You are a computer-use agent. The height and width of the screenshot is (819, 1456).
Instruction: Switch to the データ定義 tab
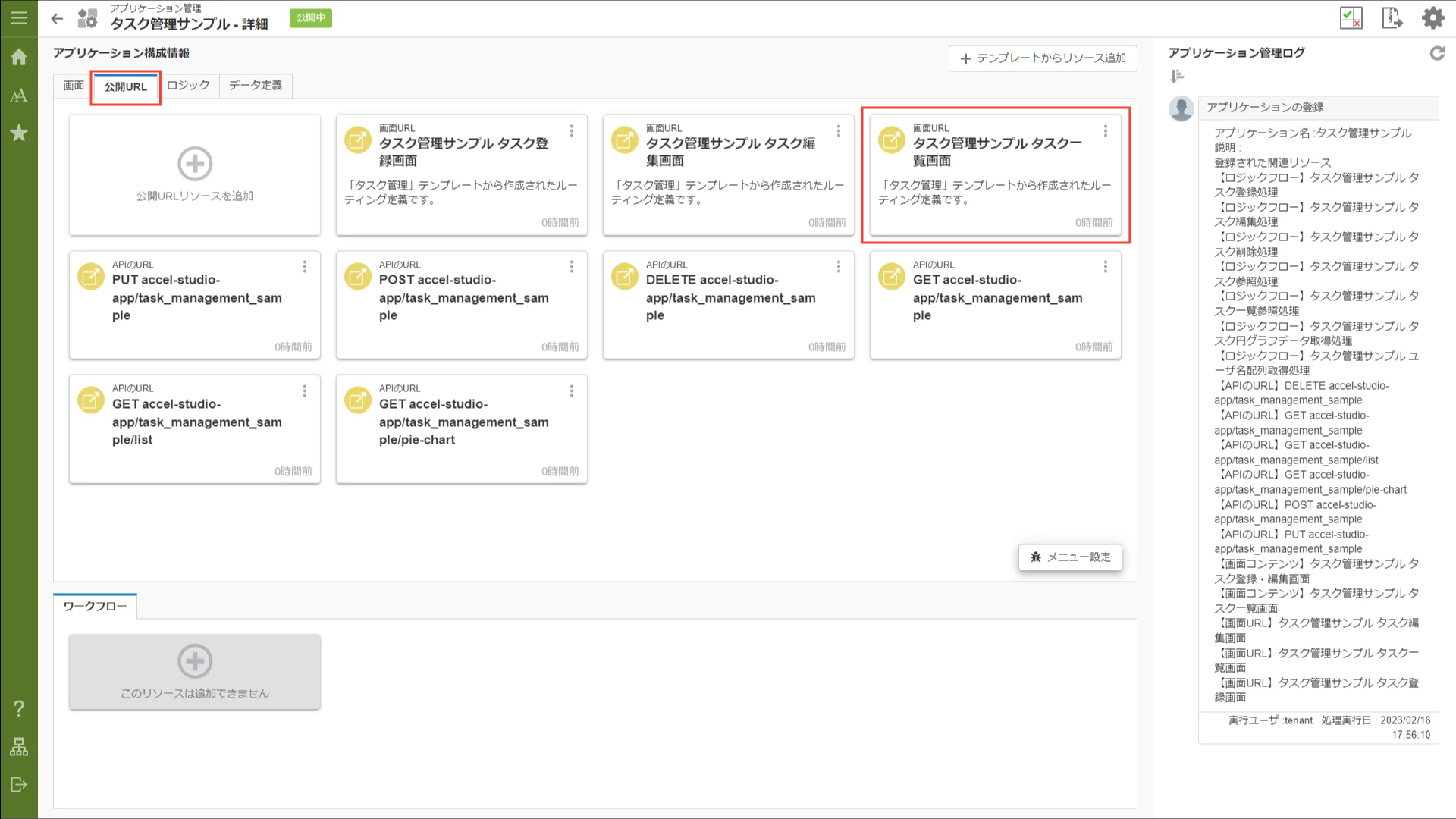coord(256,85)
